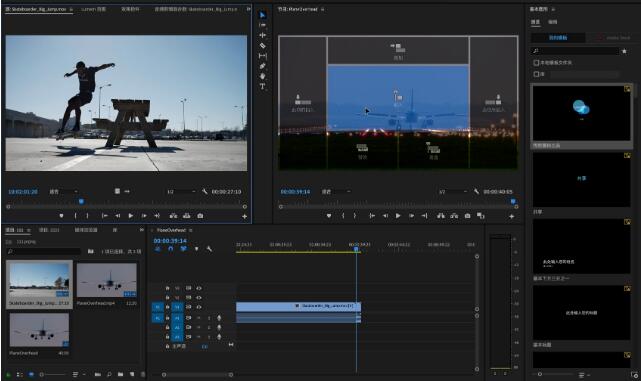Pick the Hand tool
641x381 pixels.
(x=262, y=76)
